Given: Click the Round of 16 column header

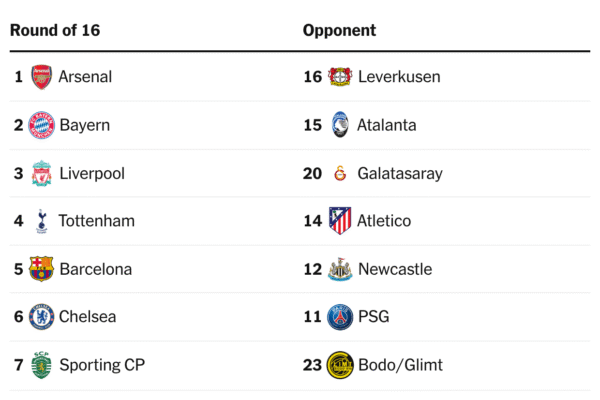Looking at the screenshot, I should pos(55,30).
